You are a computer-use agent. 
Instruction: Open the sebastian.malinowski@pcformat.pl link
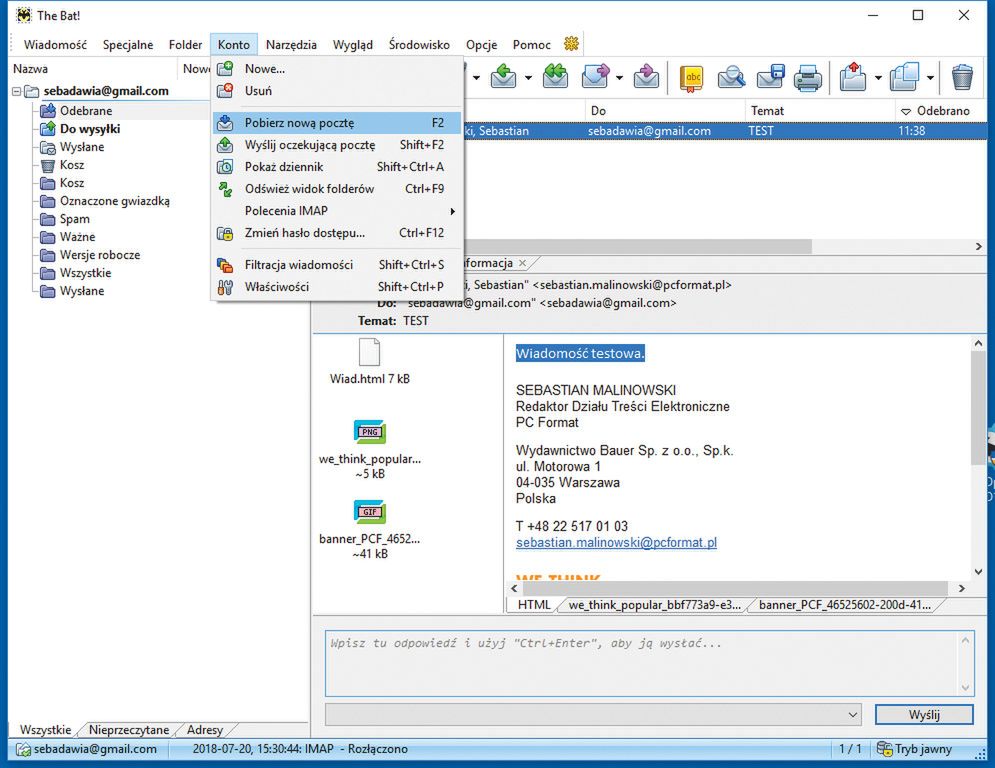click(x=616, y=543)
